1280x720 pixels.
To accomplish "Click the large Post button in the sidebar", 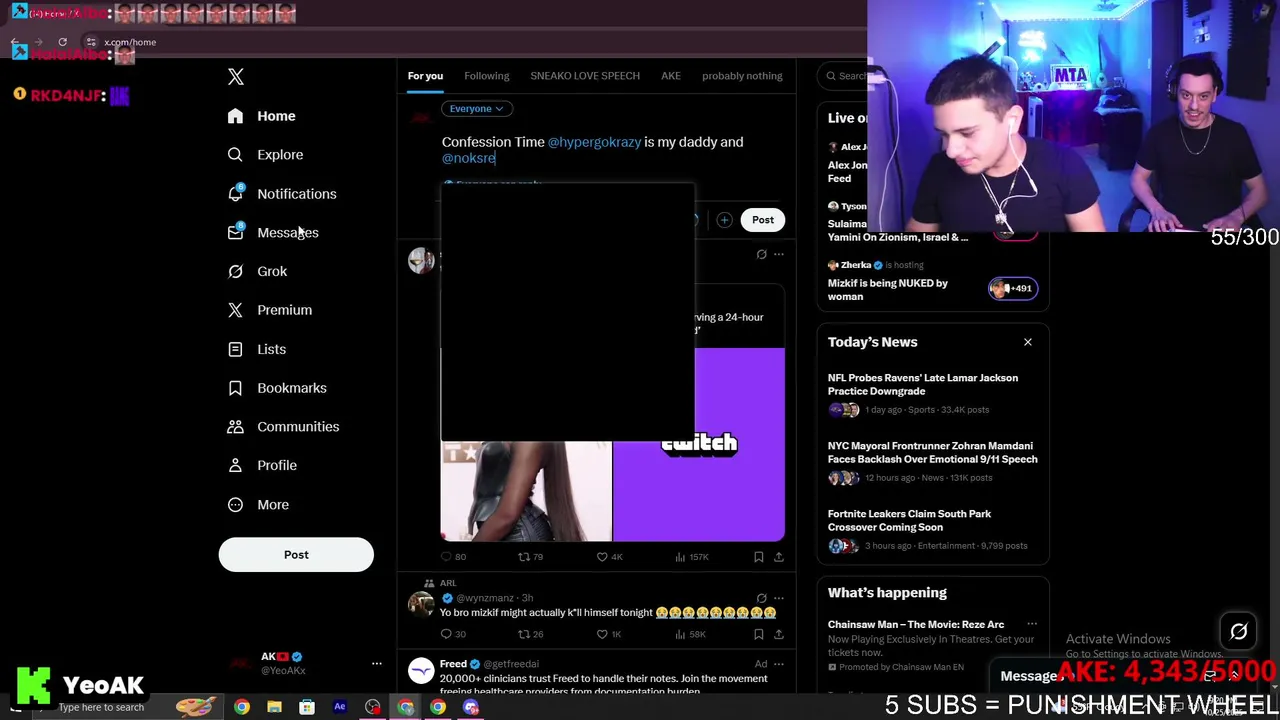I will (x=296, y=555).
